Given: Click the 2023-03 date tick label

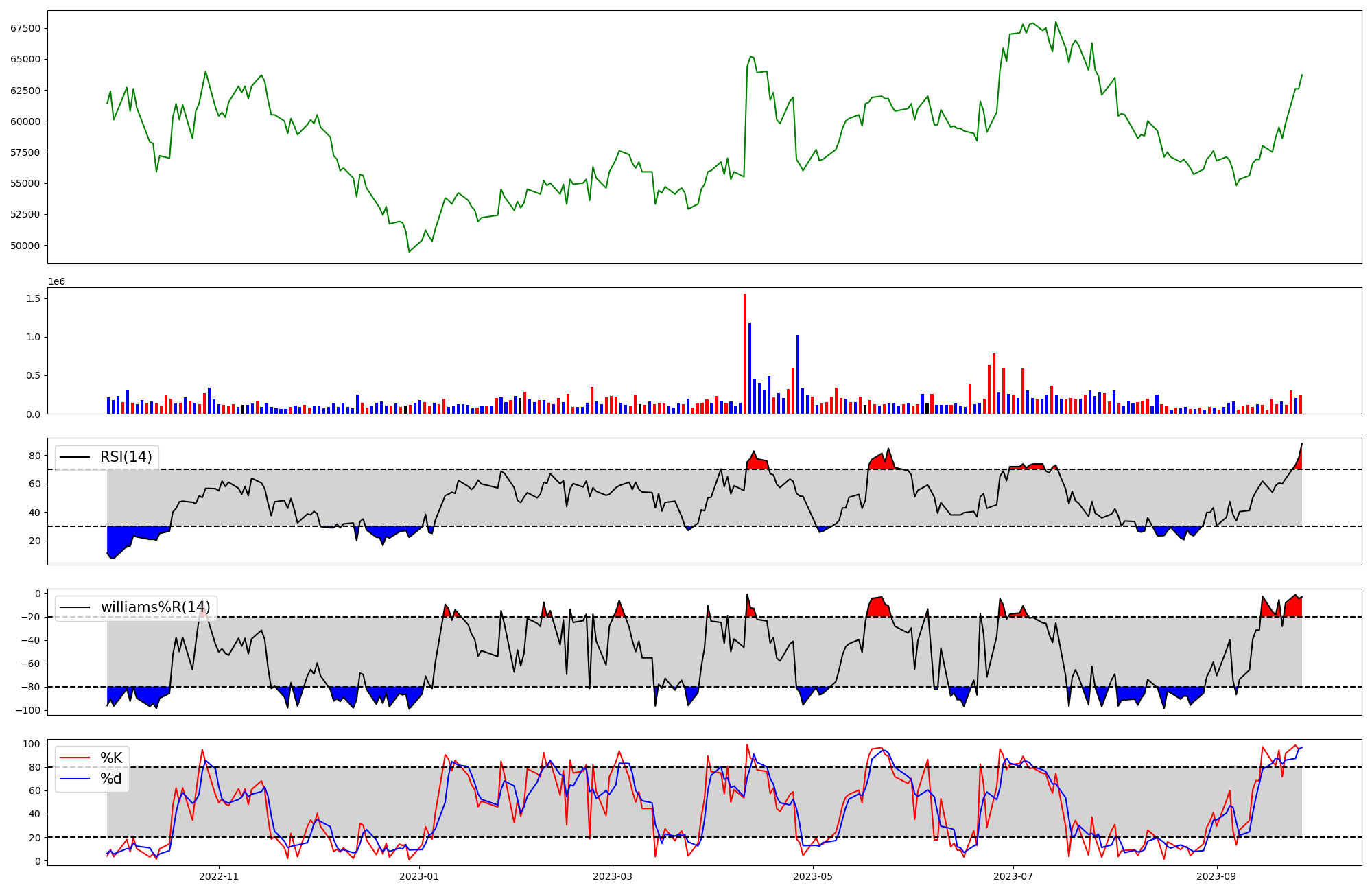Looking at the screenshot, I should [x=612, y=876].
